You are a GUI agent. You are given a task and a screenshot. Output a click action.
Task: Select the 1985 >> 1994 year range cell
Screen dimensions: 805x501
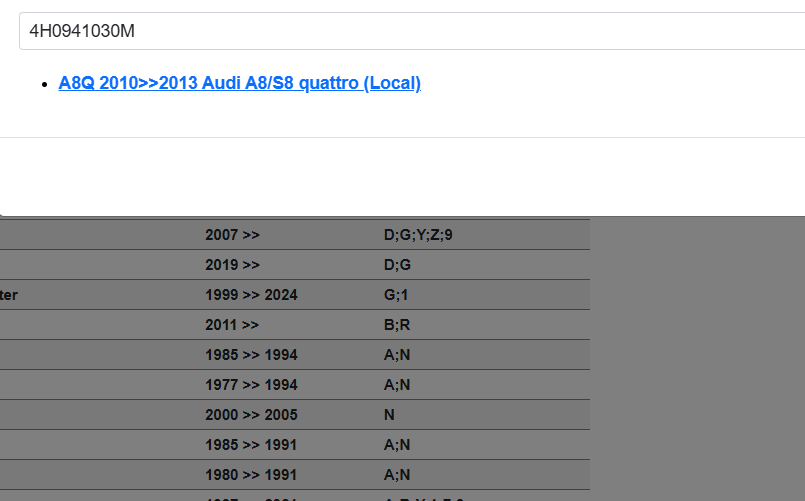251,355
